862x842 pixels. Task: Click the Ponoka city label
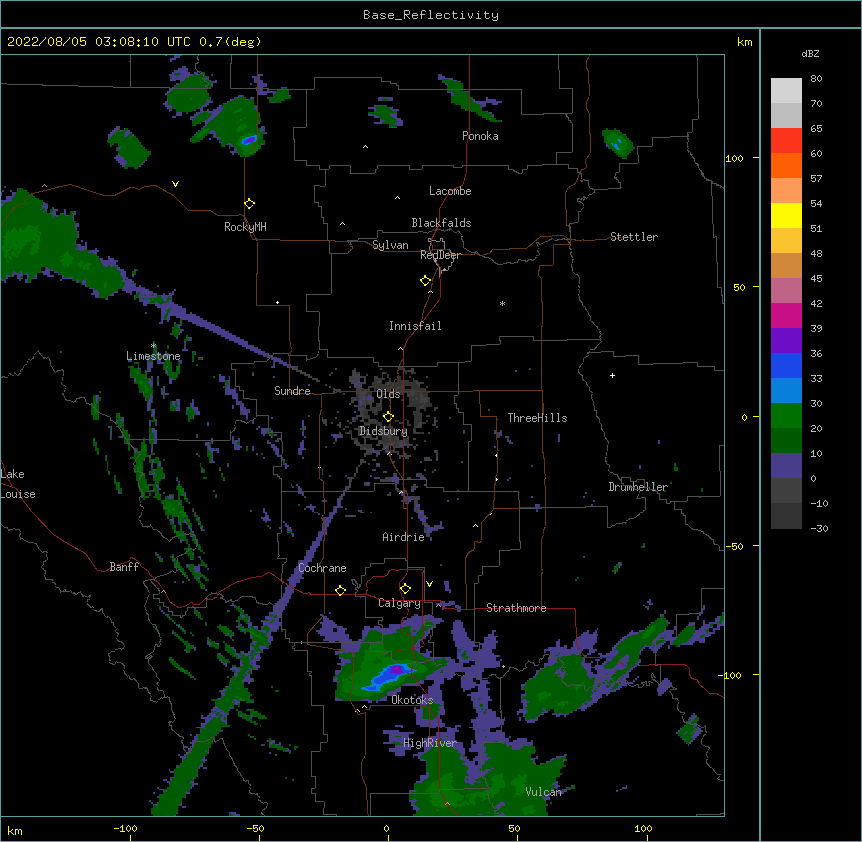480,136
